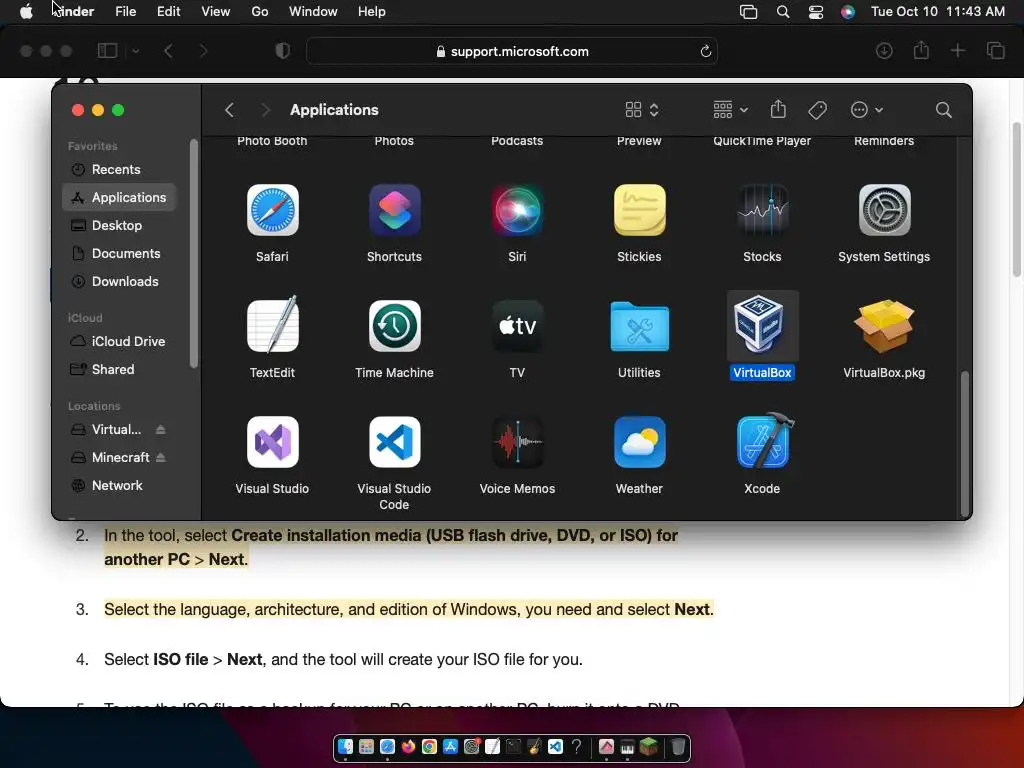Click the Safari address bar field
The width and height of the screenshot is (1024, 768).
click(511, 51)
